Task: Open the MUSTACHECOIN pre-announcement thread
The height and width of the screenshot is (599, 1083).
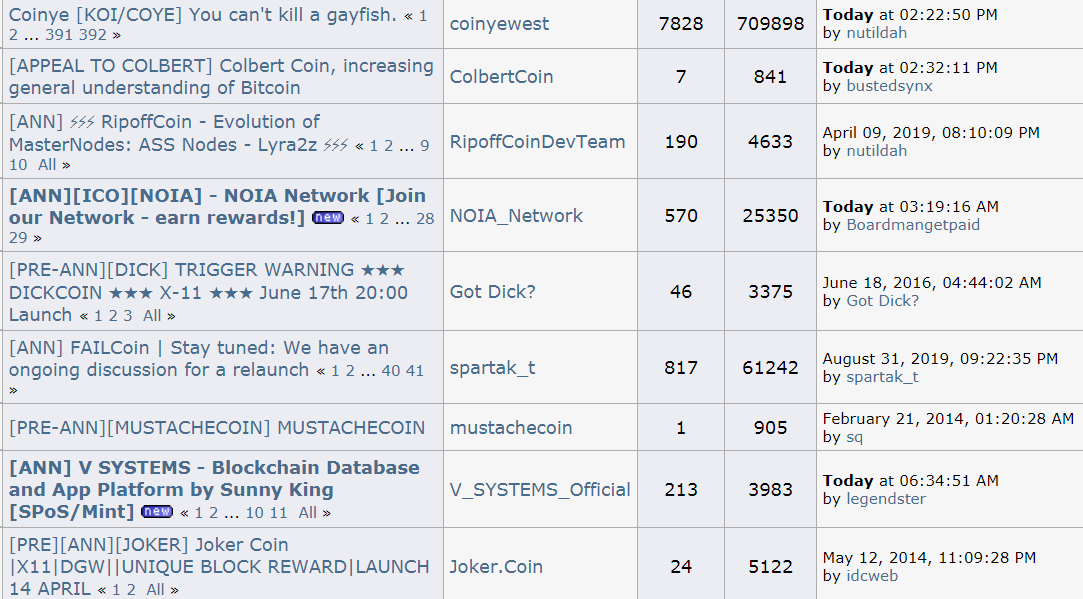Action: (x=217, y=428)
